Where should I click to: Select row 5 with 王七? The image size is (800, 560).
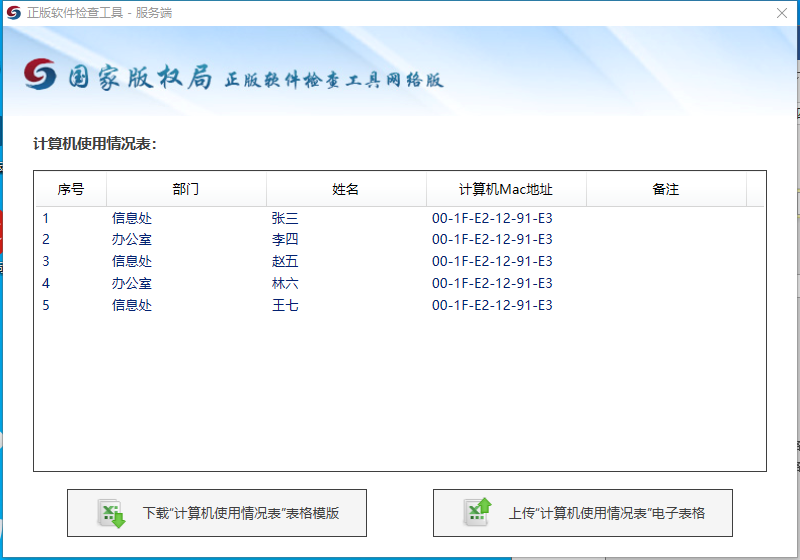coord(399,305)
